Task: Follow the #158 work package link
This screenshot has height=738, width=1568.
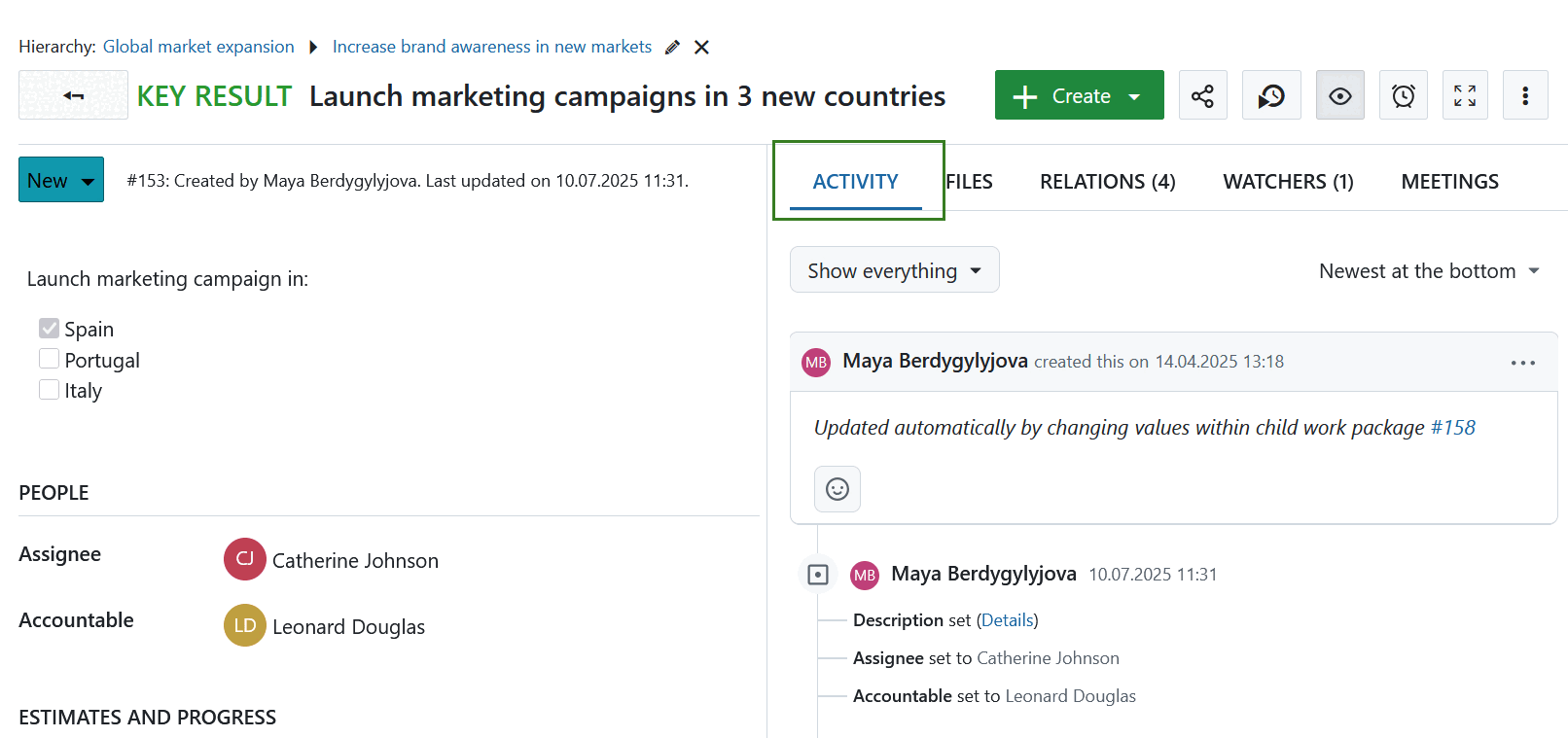Action: click(1452, 428)
